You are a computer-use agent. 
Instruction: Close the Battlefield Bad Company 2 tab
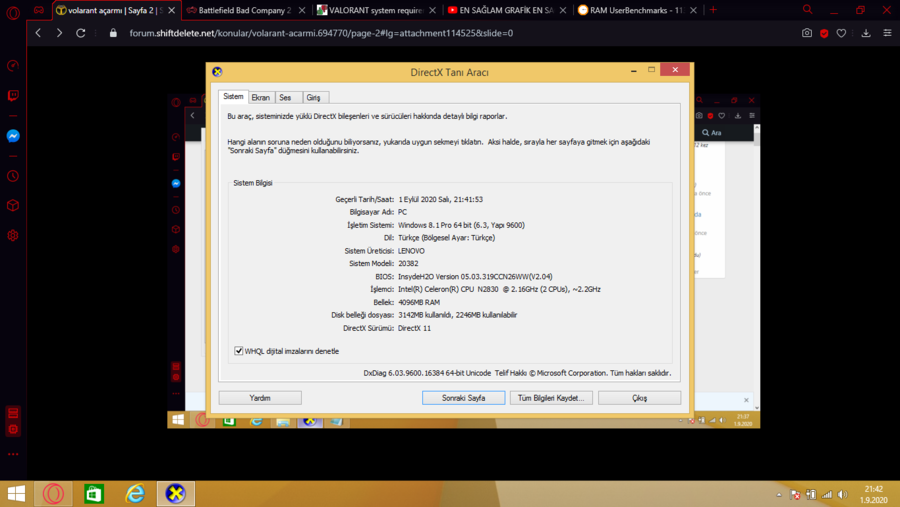[x=302, y=10]
